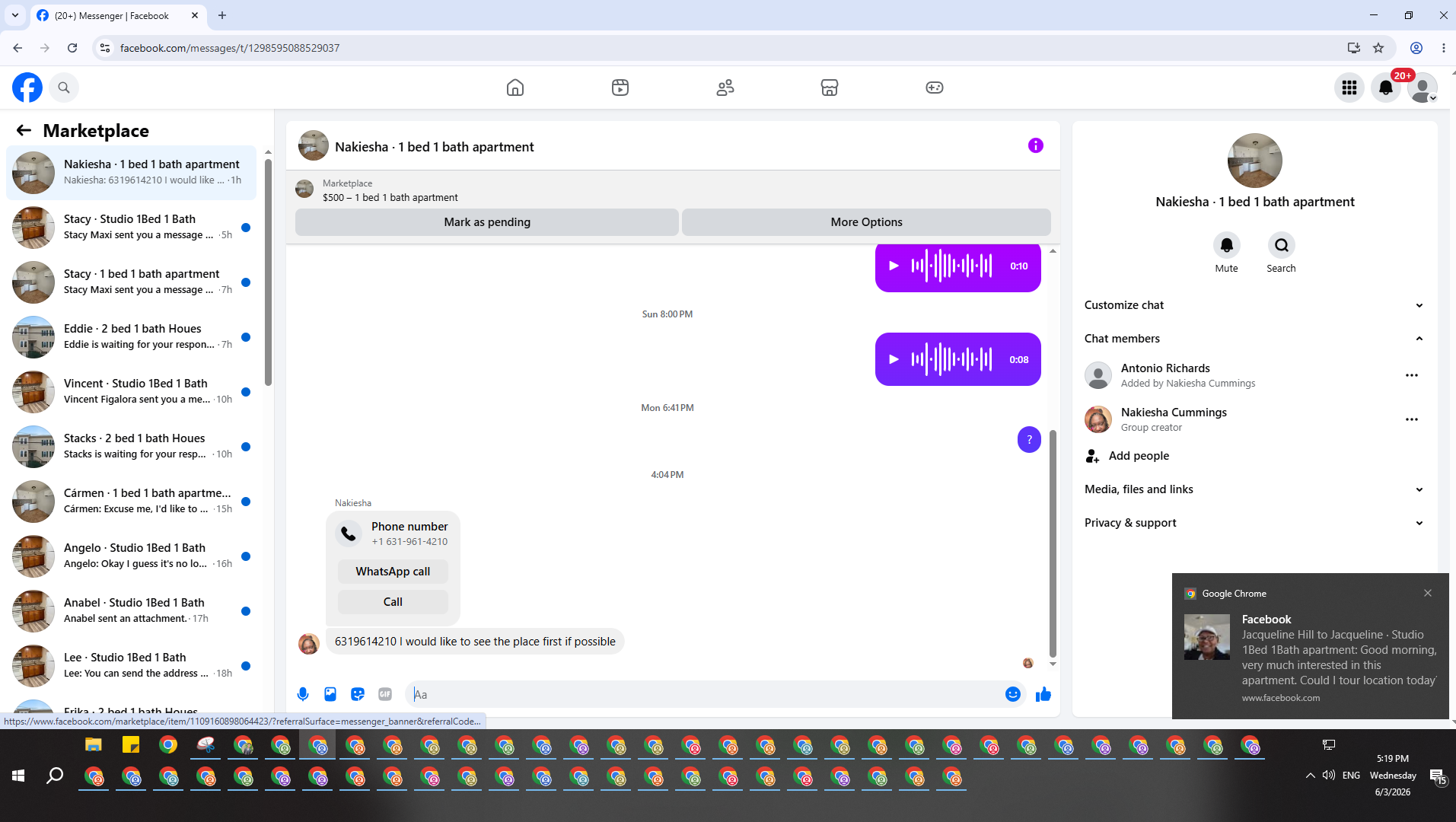Go to the Home feed tab
The image size is (1456, 822).
pyautogui.click(x=515, y=88)
